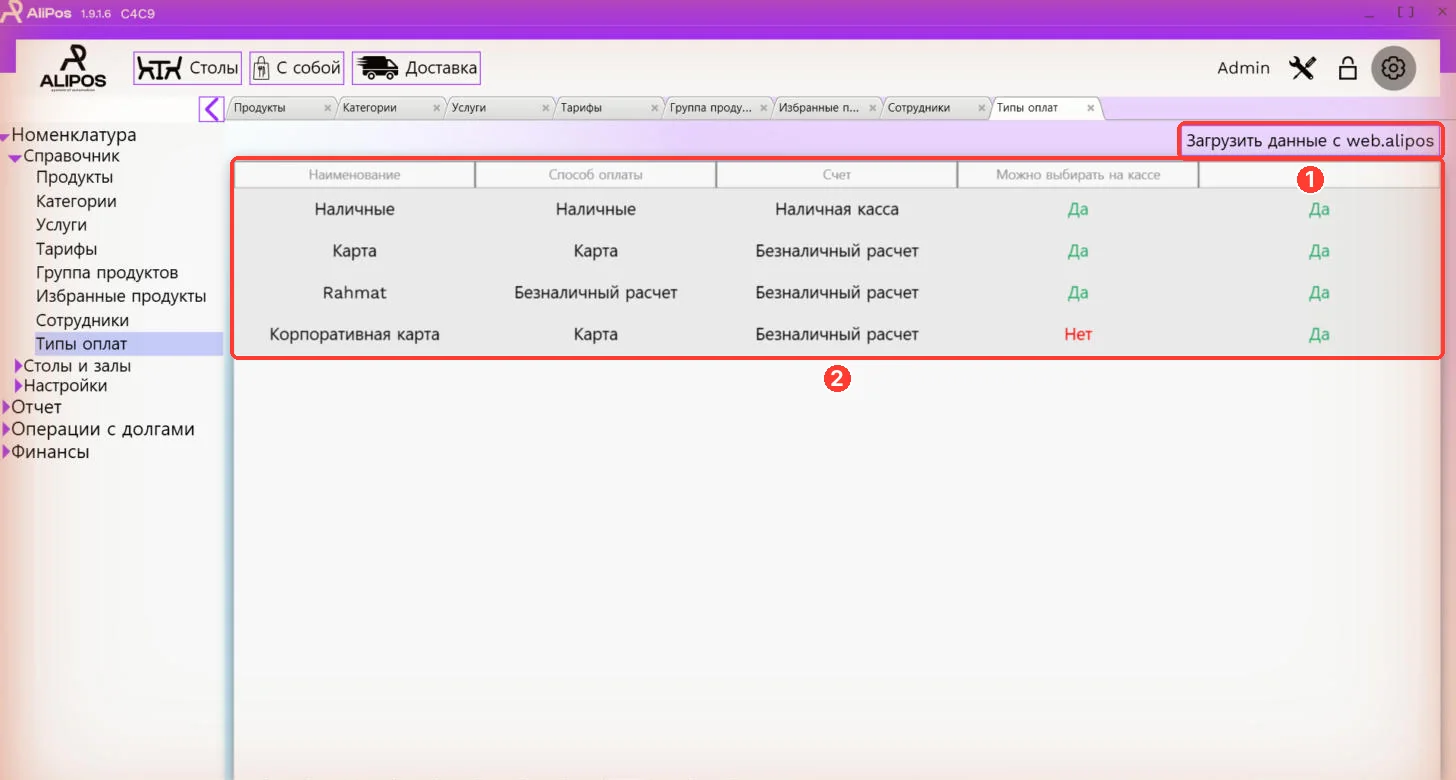Image resolution: width=1456 pixels, height=780 pixels.
Task: Click the takeaway bag icon
Action: pos(261,68)
